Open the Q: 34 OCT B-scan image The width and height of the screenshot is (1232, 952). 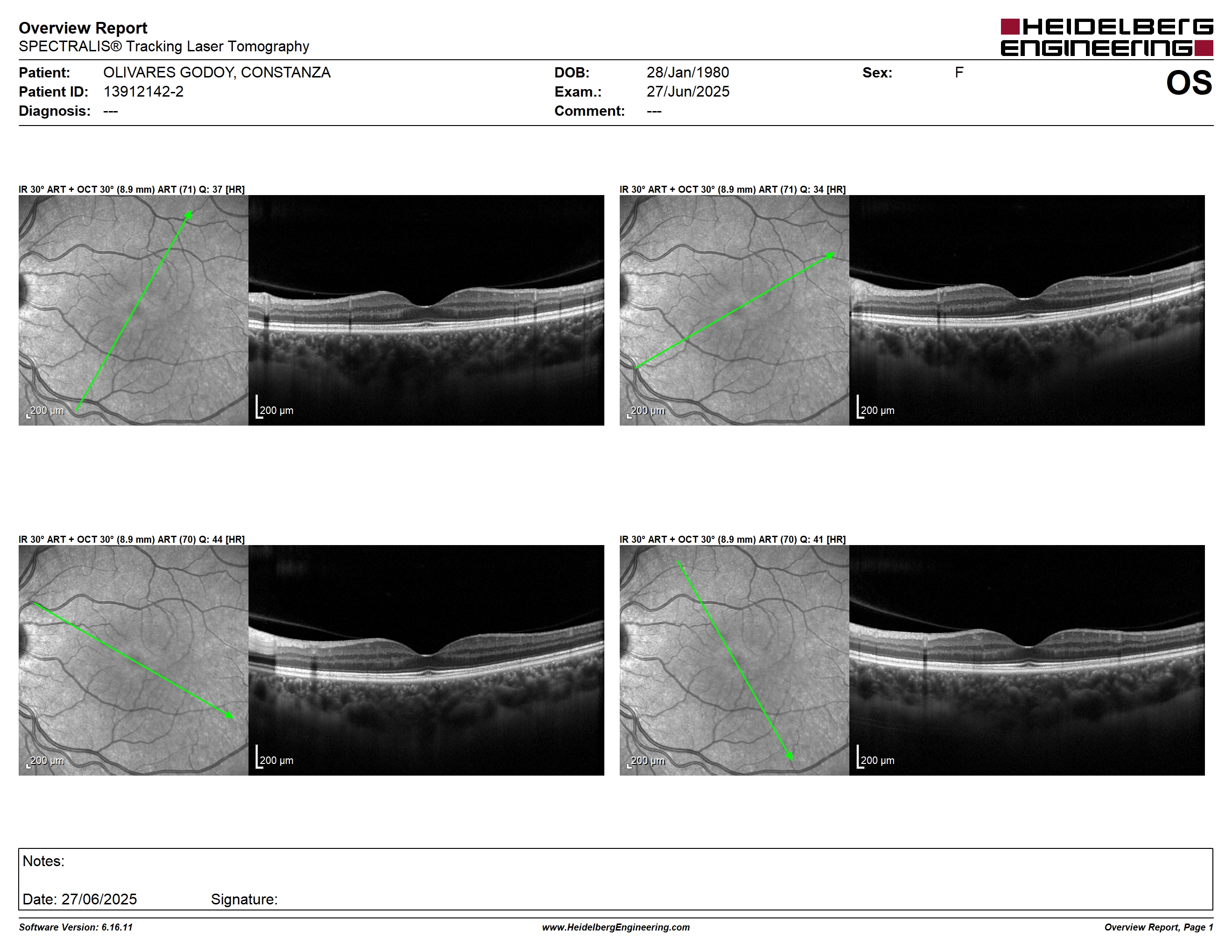coord(1027,310)
